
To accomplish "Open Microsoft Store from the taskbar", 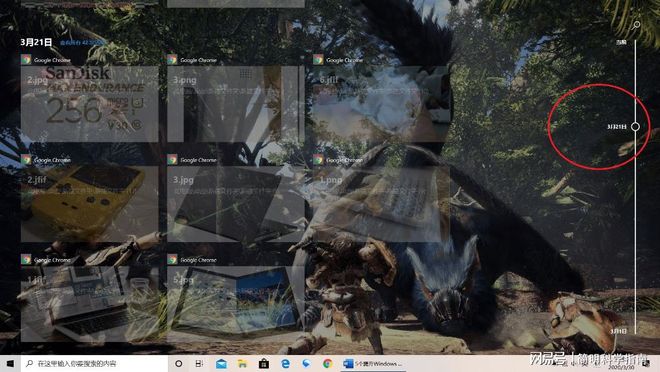I will click(x=264, y=363).
